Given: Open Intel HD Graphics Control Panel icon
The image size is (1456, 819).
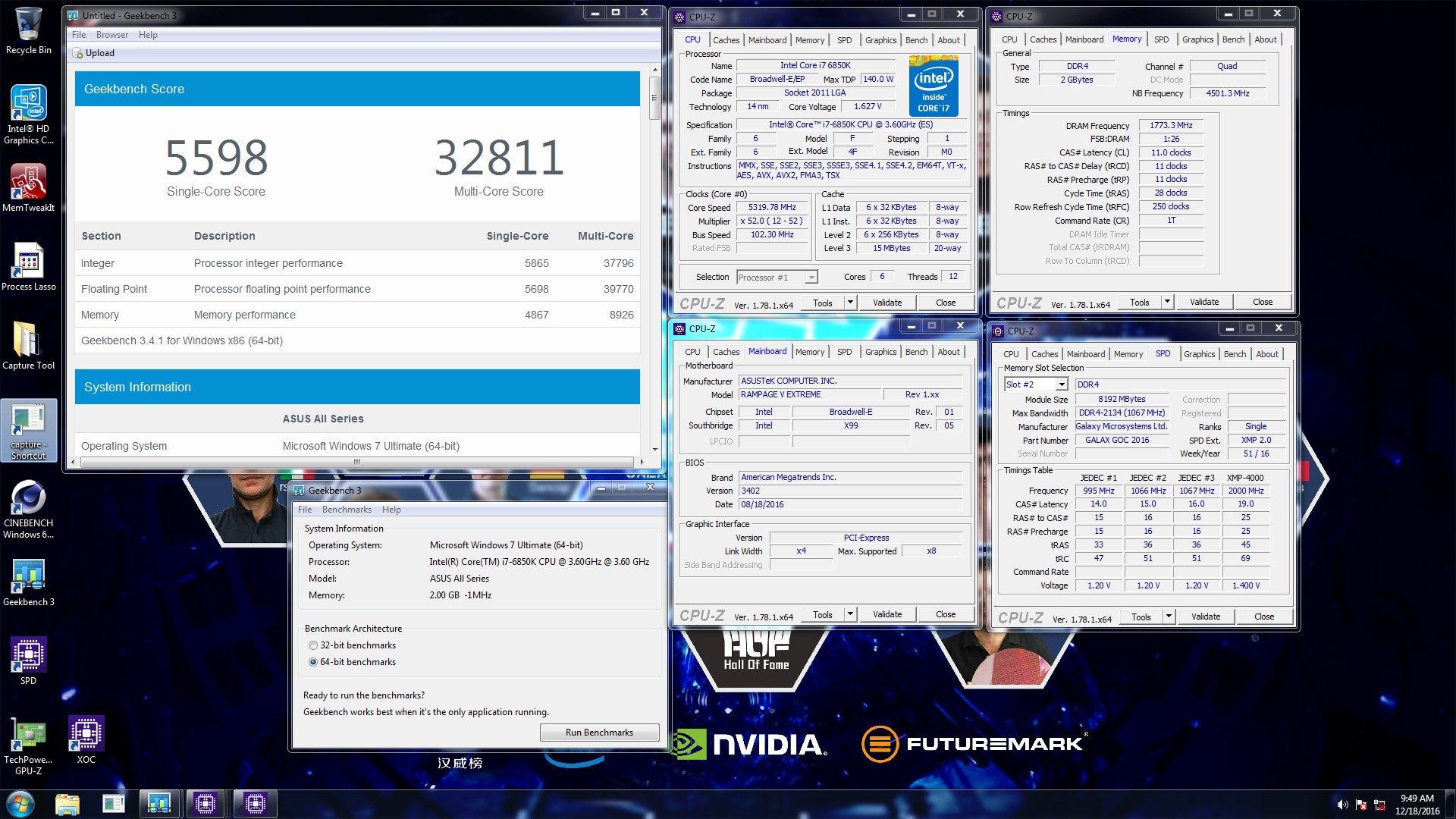Looking at the screenshot, I should (28, 114).
